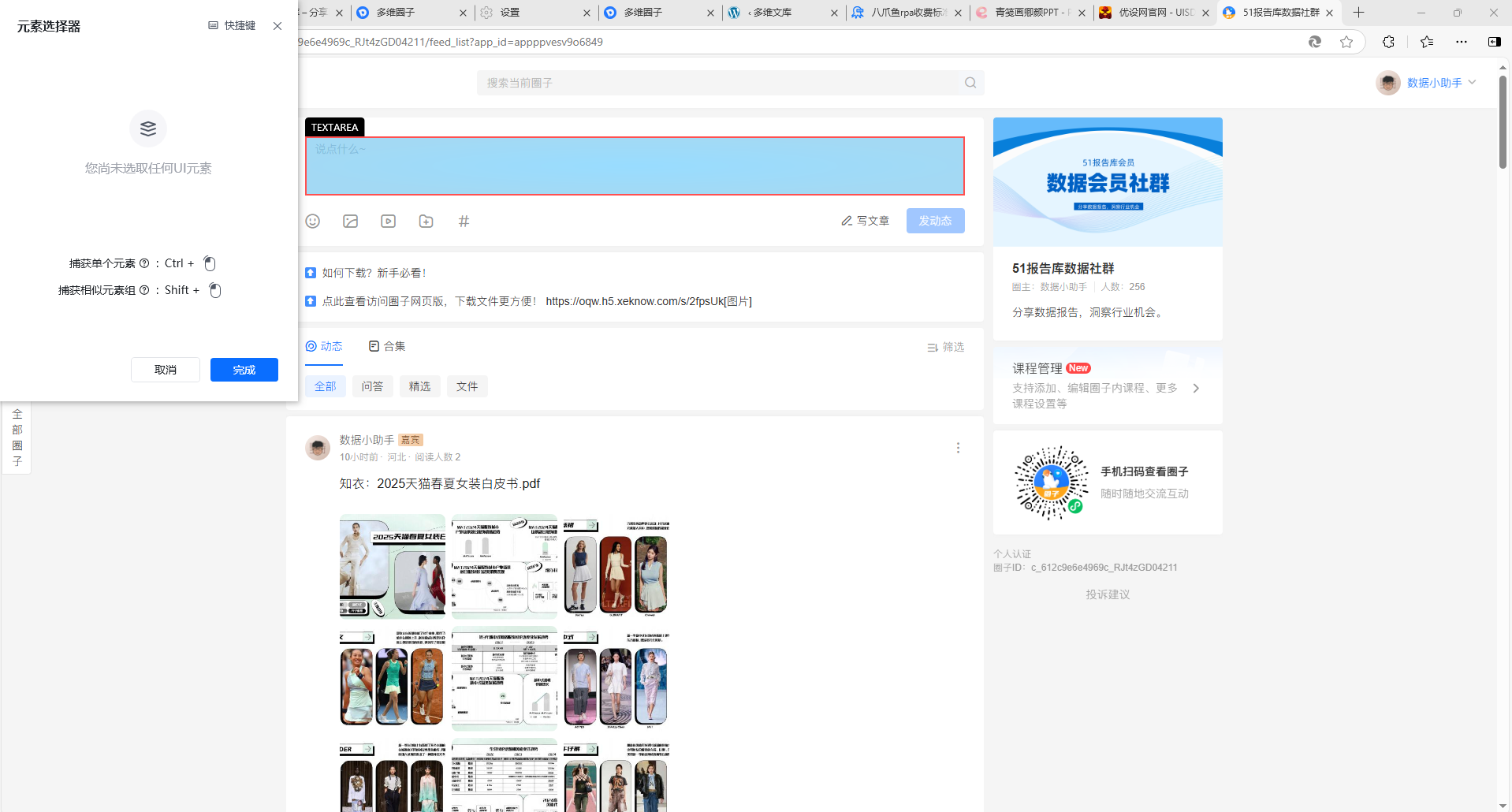Click the 投诉建议 link
The height and width of the screenshot is (812, 1512).
click(x=1108, y=594)
